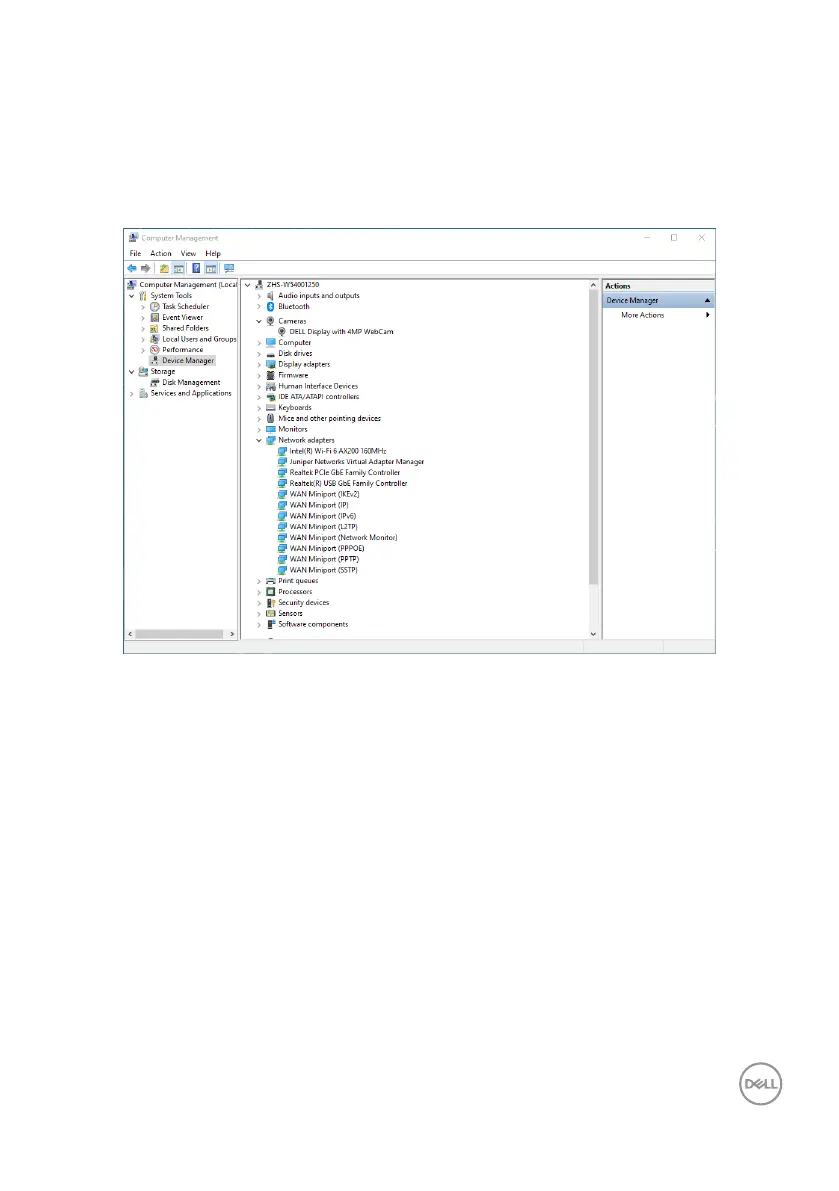This screenshot has width=839, height=1191.
Task: Select WAN Miniport (Network Monitor)
Action: pyautogui.click(x=343, y=538)
